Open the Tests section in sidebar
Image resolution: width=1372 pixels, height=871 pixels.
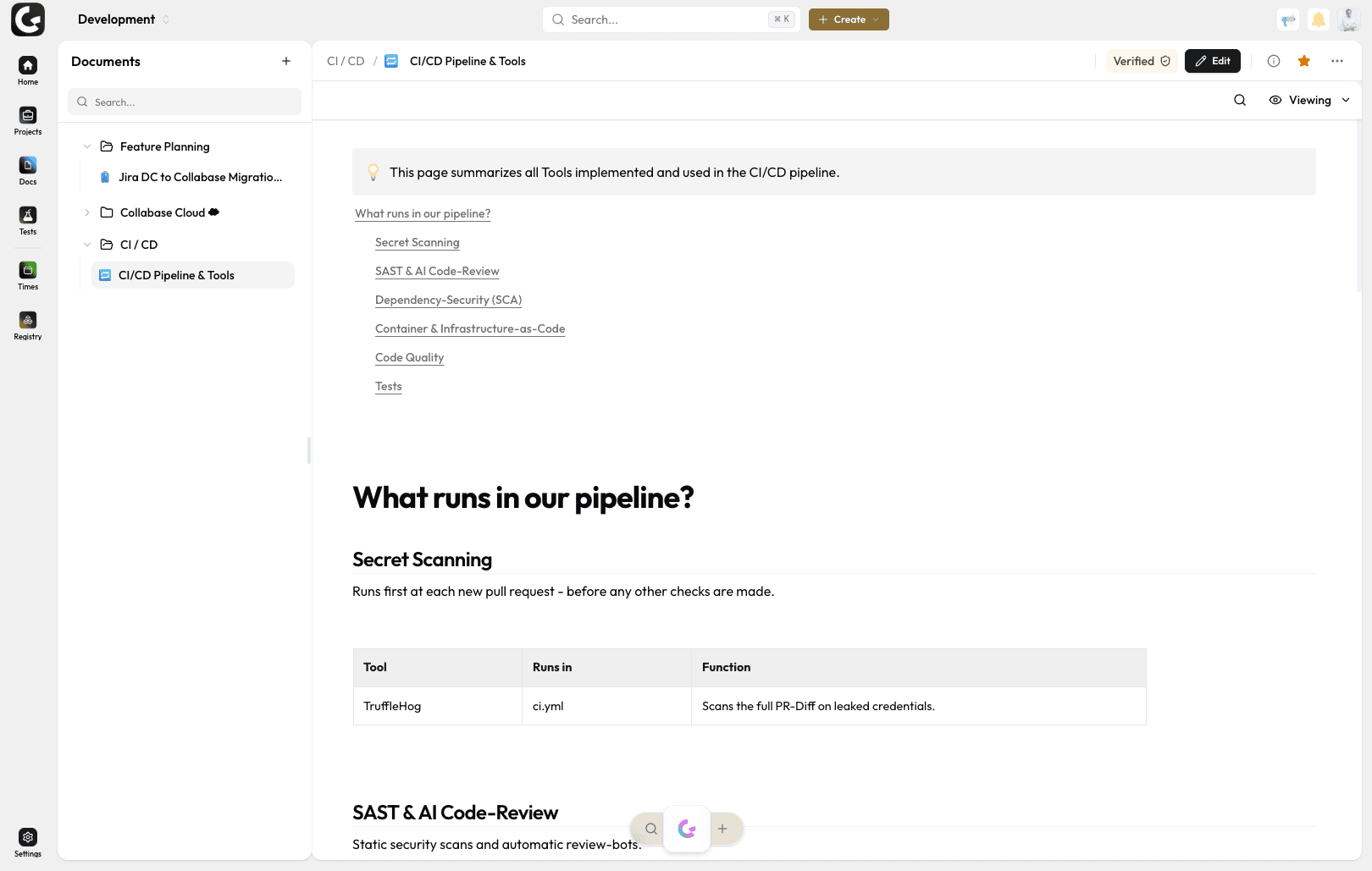pos(28,221)
